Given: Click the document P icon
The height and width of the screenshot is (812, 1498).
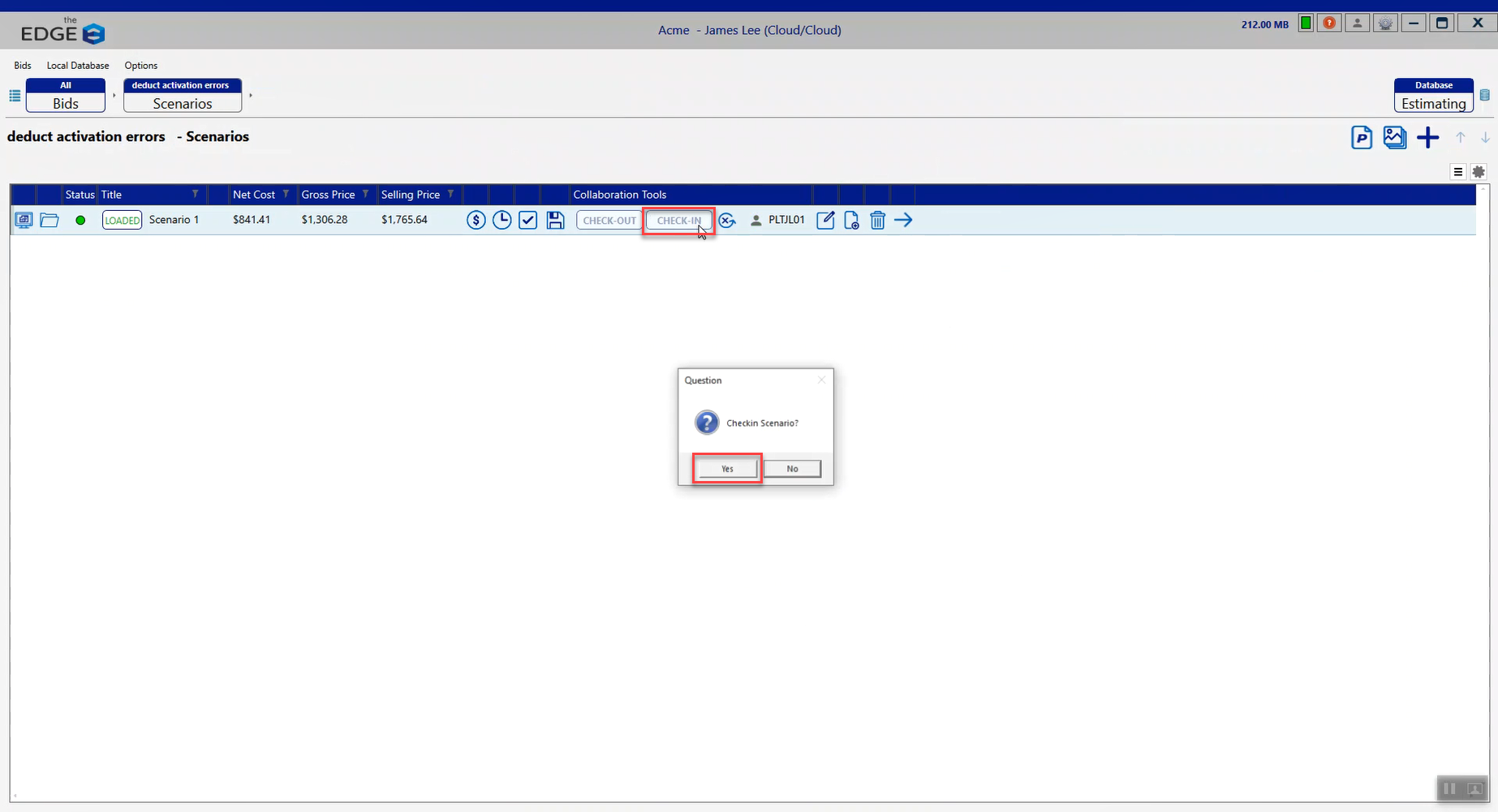Looking at the screenshot, I should click(1362, 138).
